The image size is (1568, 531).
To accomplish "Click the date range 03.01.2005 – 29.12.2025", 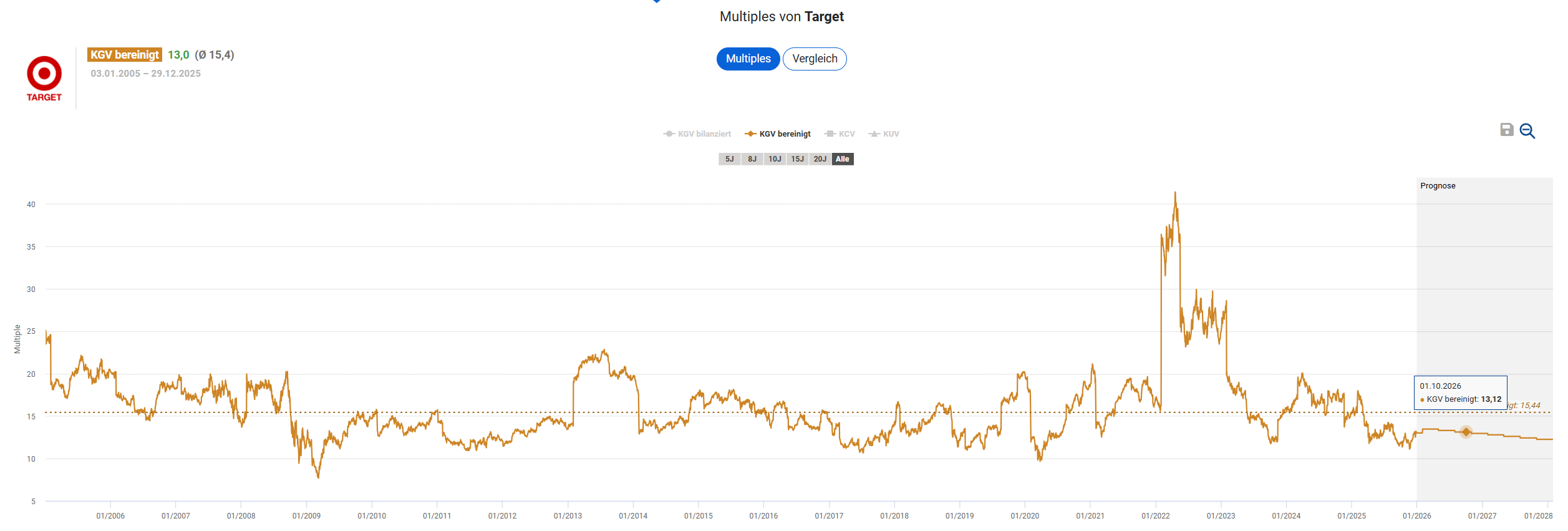I will (x=145, y=74).
